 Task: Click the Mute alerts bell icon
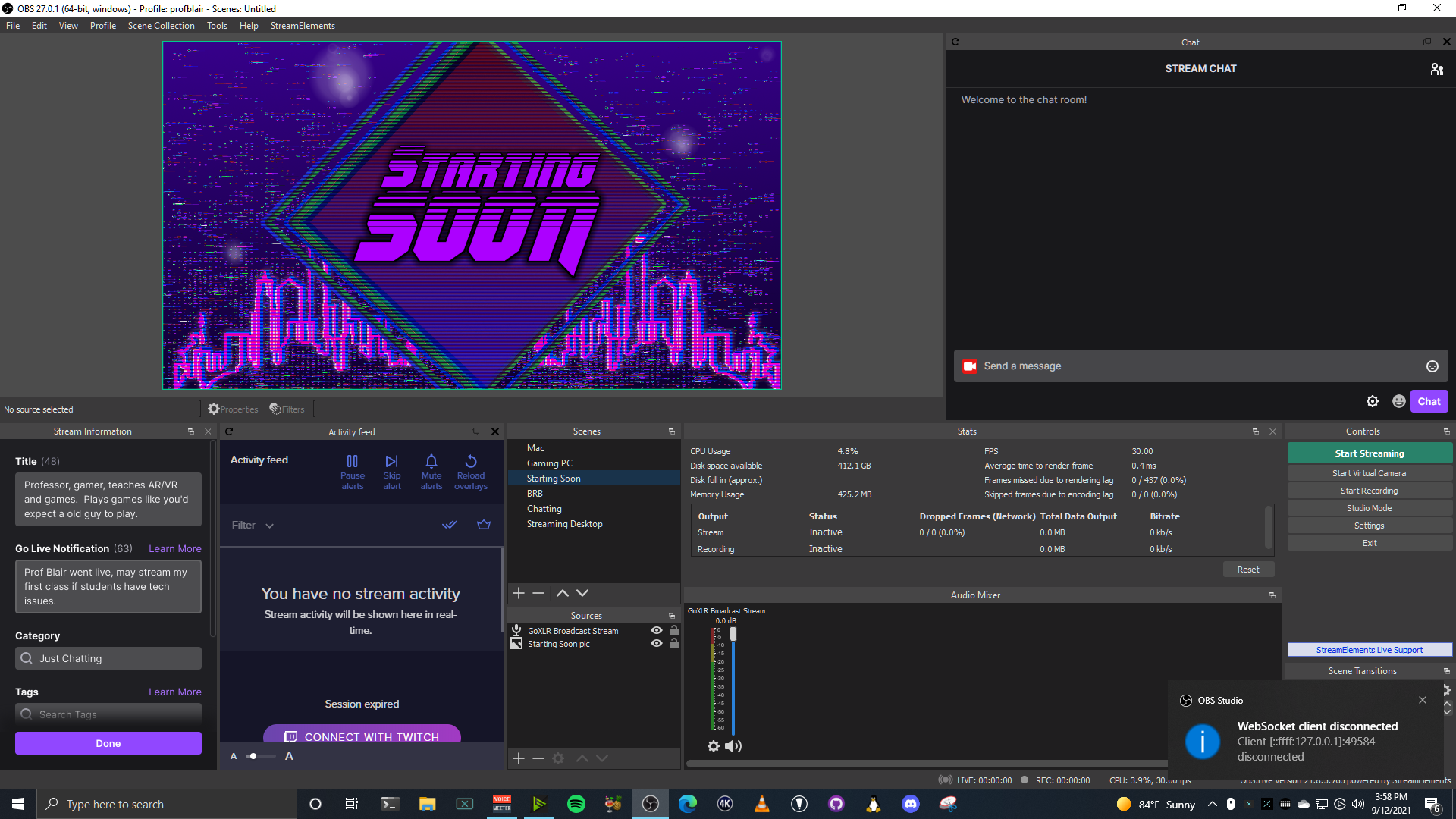point(431,461)
